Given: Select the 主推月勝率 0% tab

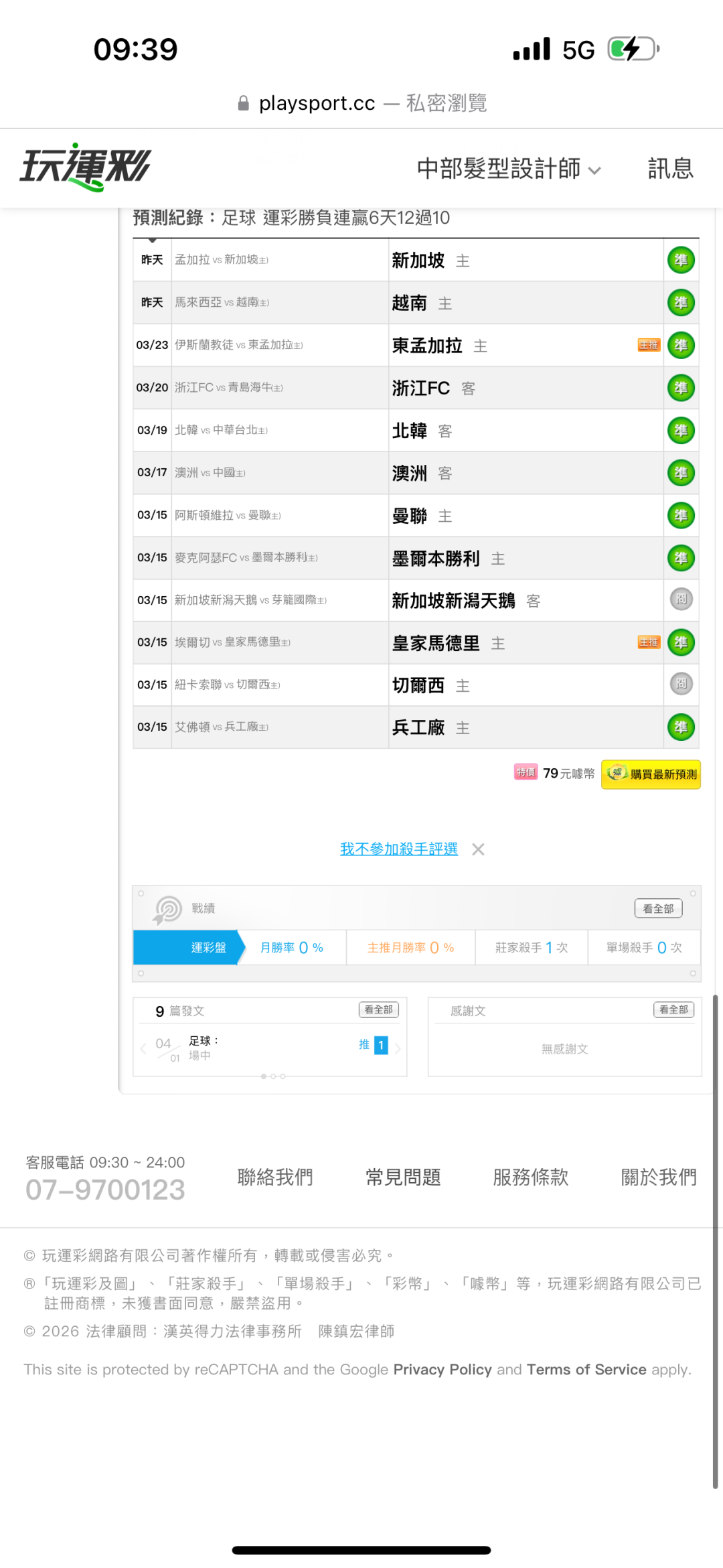Looking at the screenshot, I should 410,948.
